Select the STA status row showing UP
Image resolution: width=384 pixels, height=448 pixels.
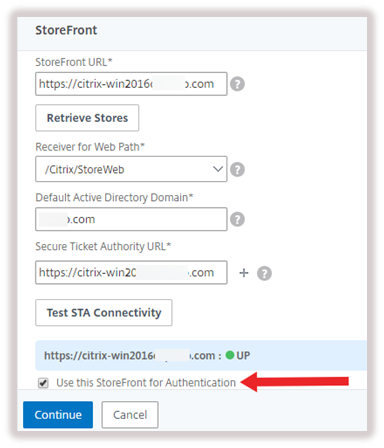click(x=201, y=355)
